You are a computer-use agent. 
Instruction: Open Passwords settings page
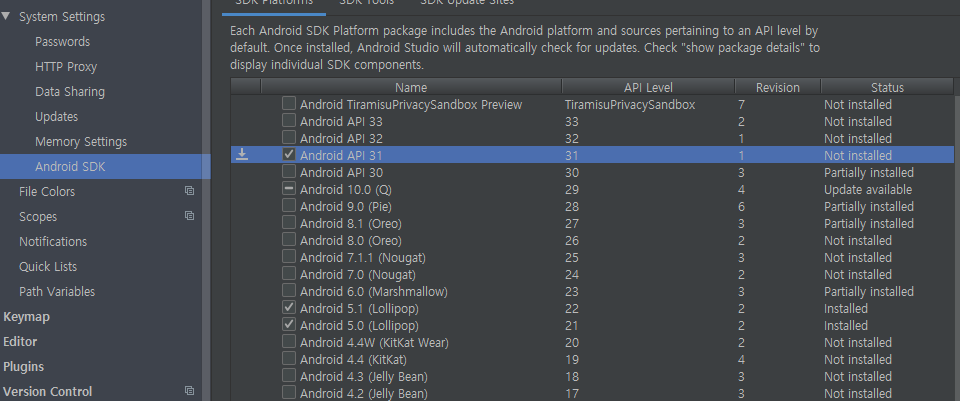62,42
